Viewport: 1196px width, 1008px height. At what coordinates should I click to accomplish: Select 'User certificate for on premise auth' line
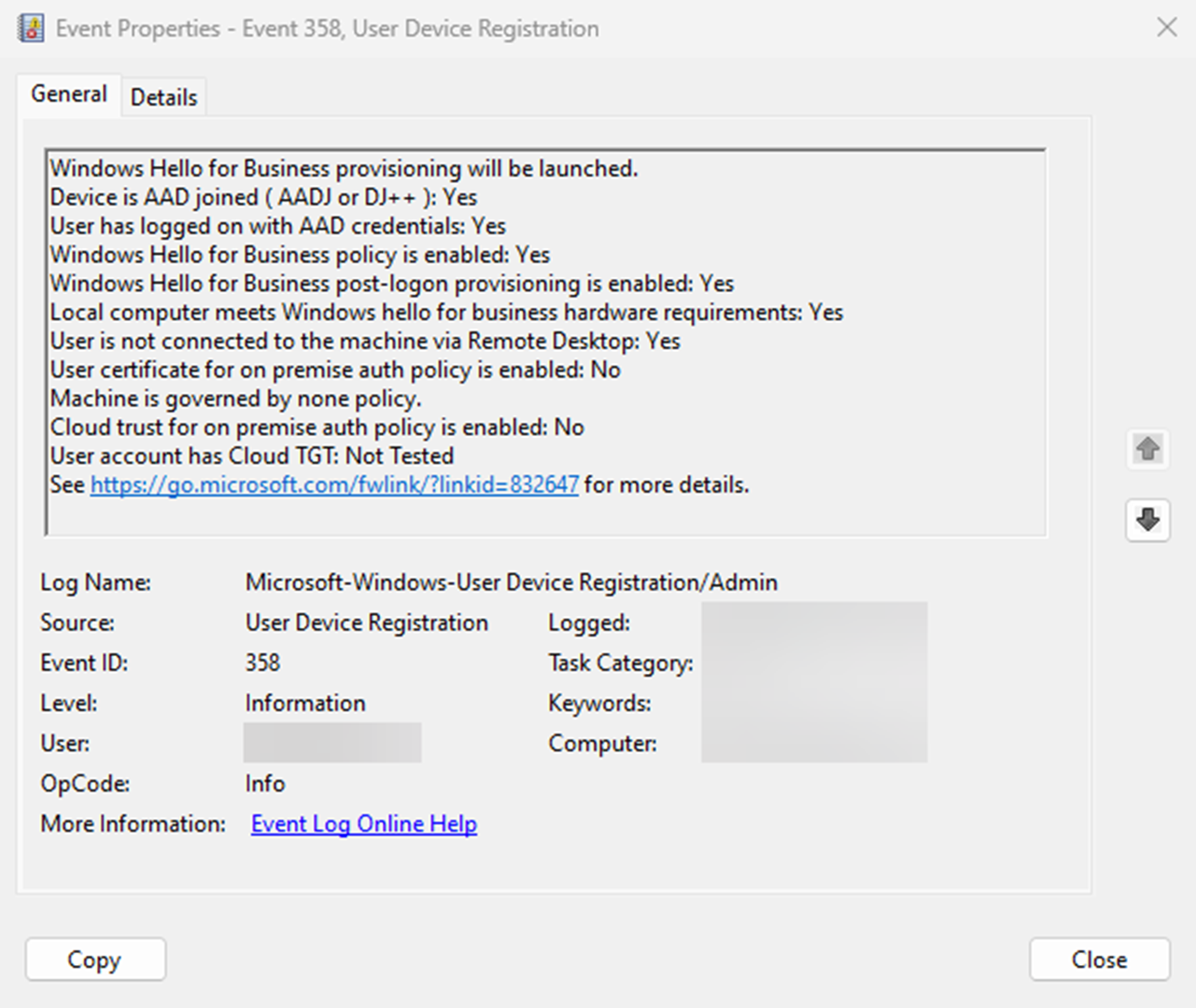pyautogui.click(x=335, y=371)
